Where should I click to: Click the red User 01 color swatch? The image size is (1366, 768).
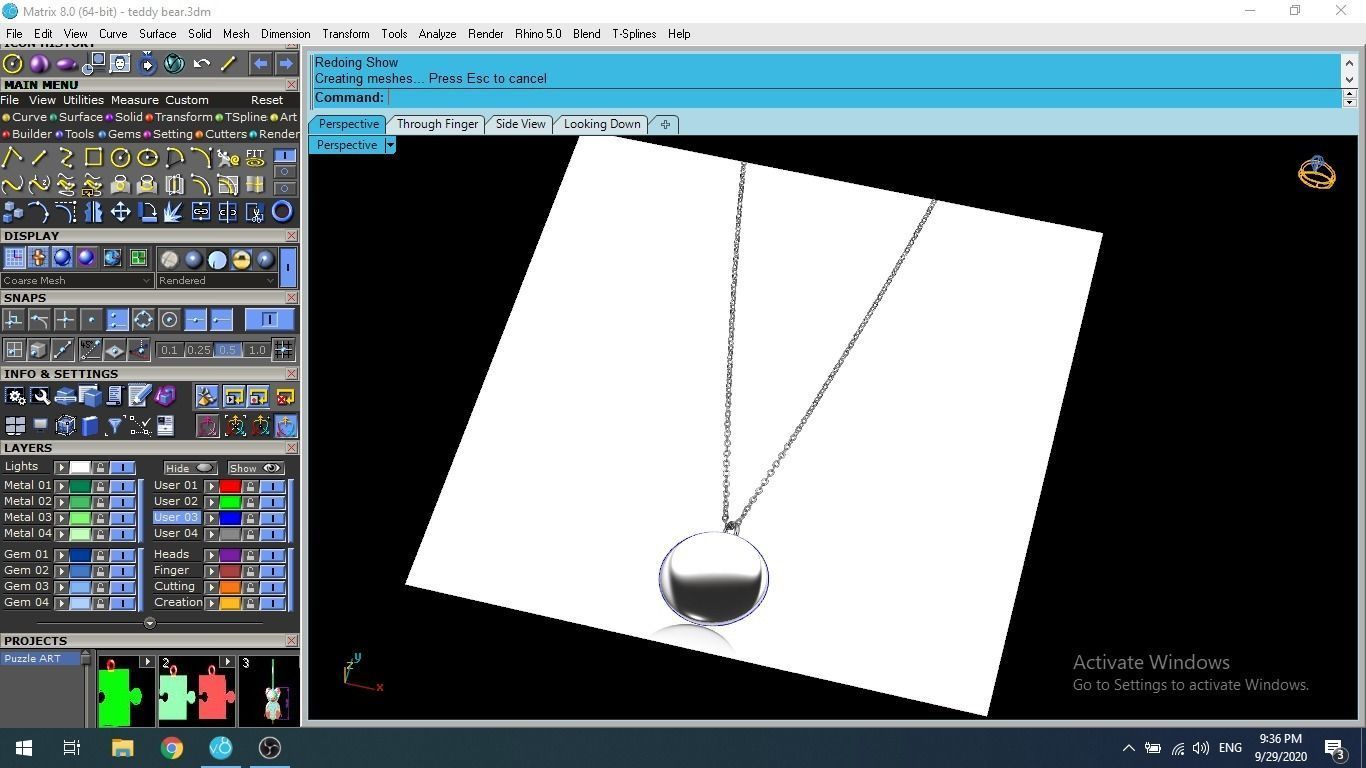[230, 486]
